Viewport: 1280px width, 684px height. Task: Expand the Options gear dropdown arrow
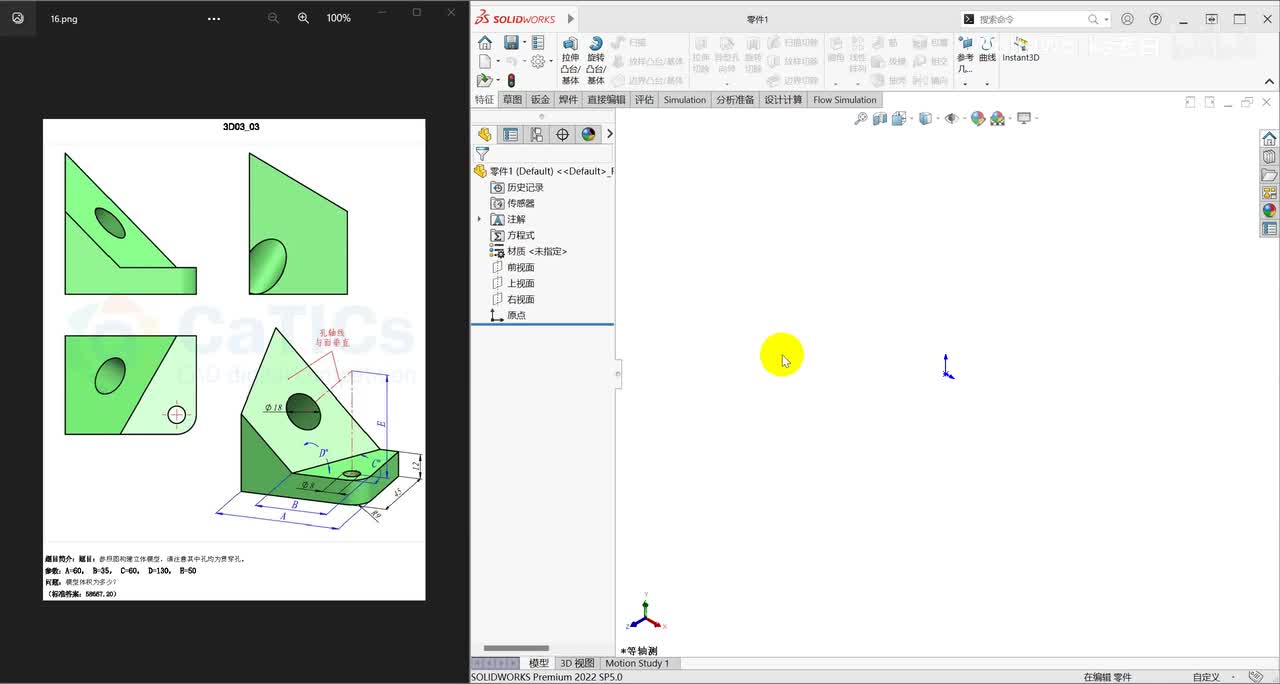coord(551,62)
